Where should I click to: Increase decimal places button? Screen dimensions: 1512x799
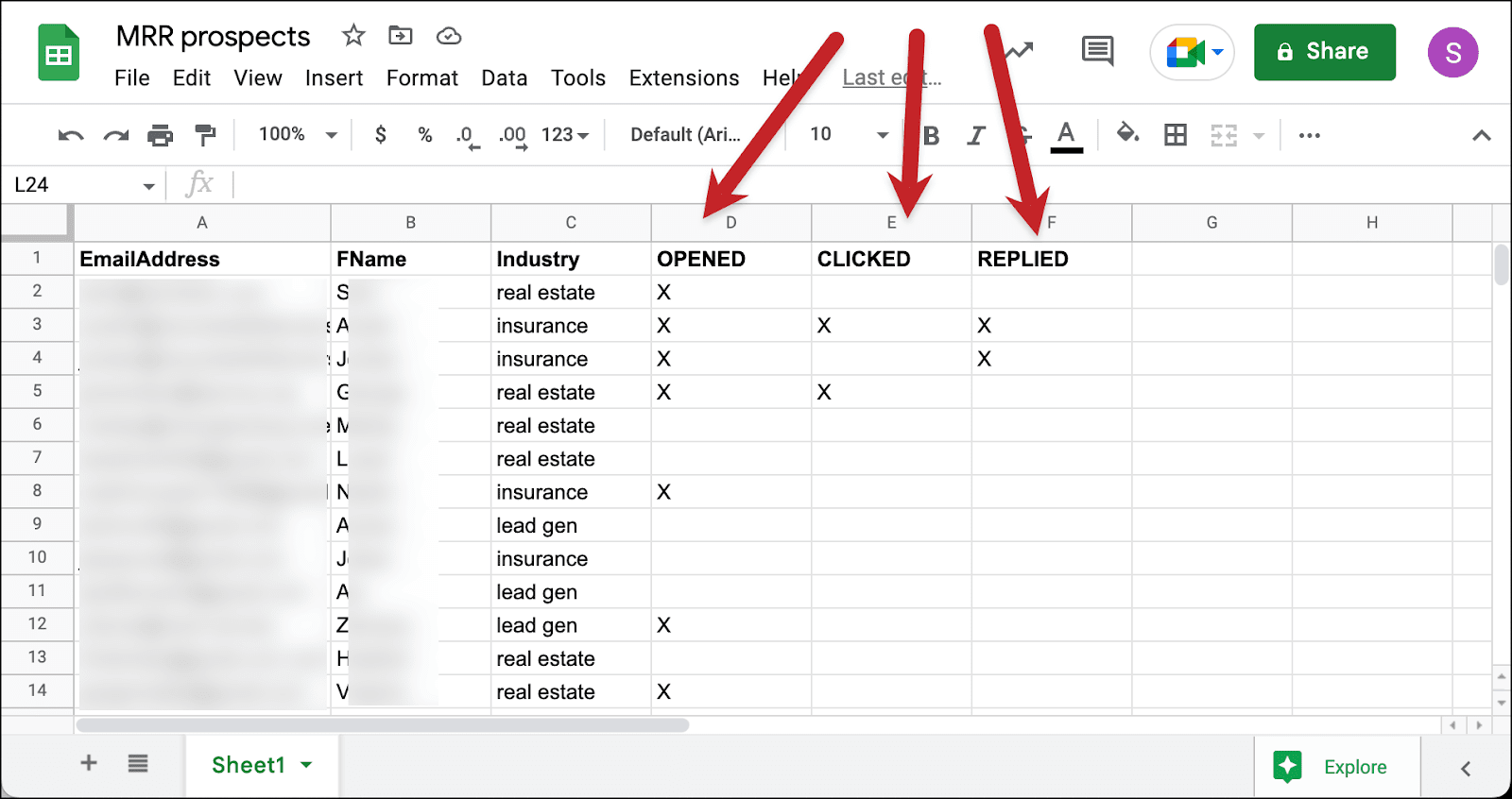513,137
